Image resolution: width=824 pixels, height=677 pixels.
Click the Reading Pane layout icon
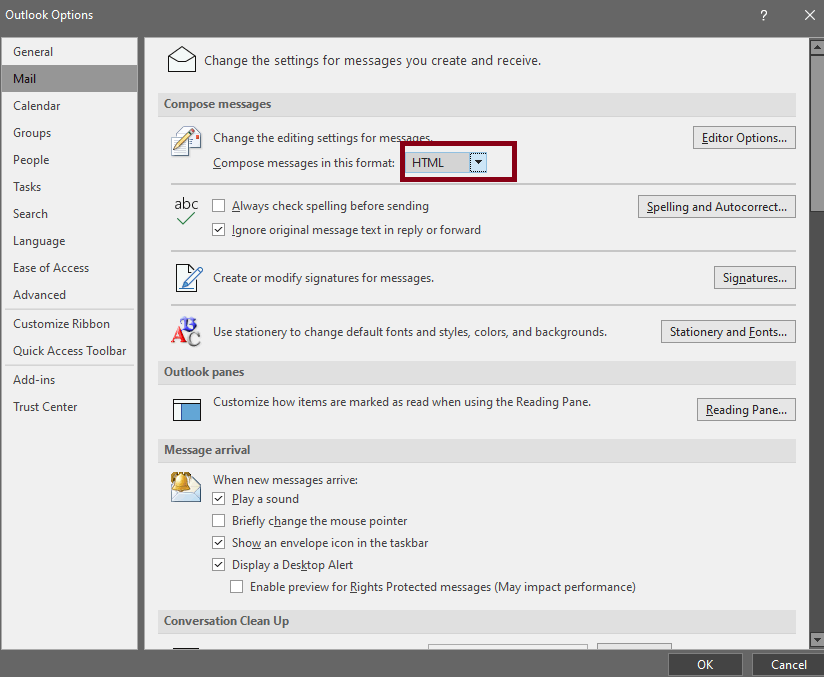pos(187,409)
